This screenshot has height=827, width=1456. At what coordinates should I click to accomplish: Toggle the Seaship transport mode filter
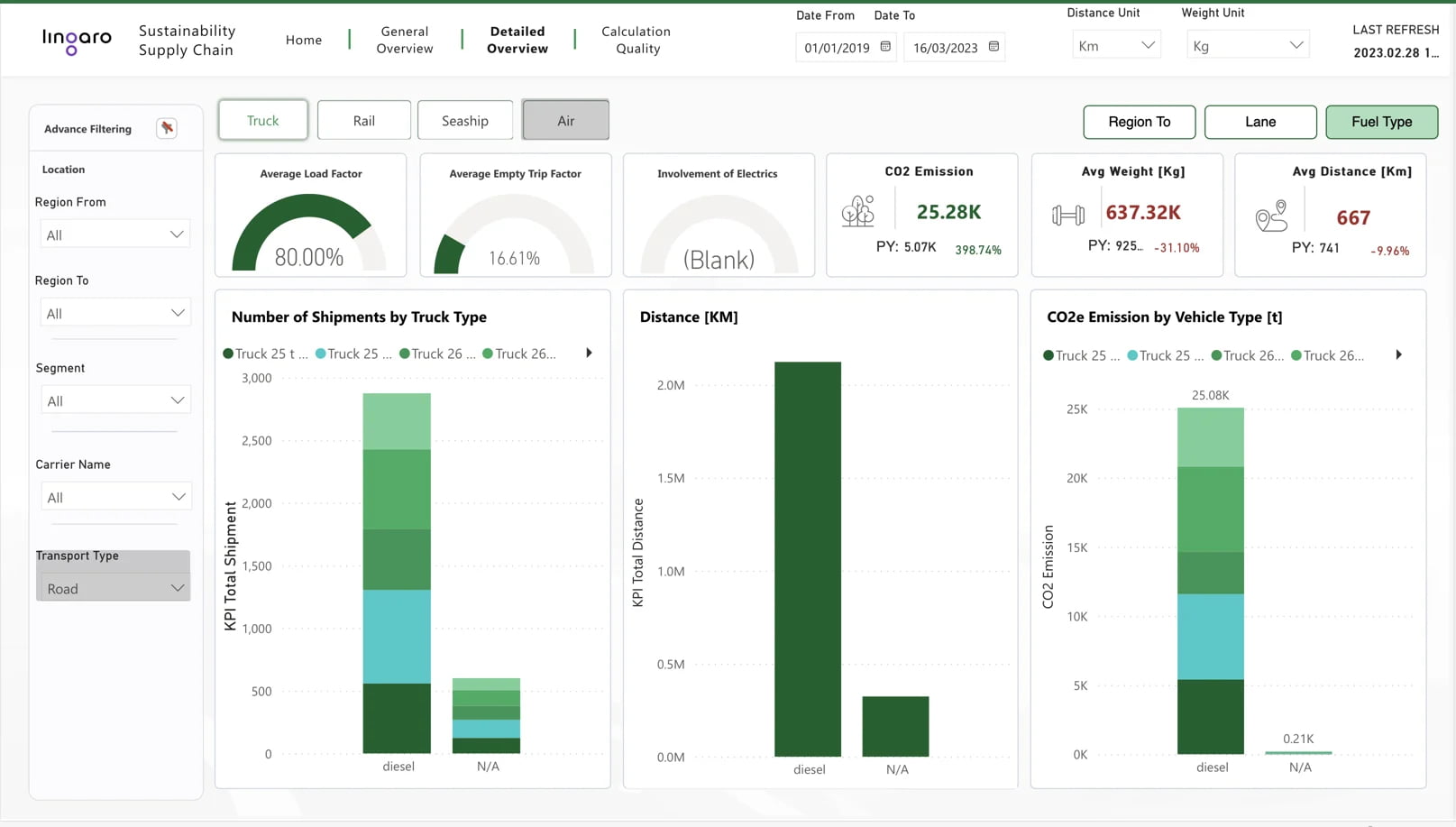tap(464, 120)
